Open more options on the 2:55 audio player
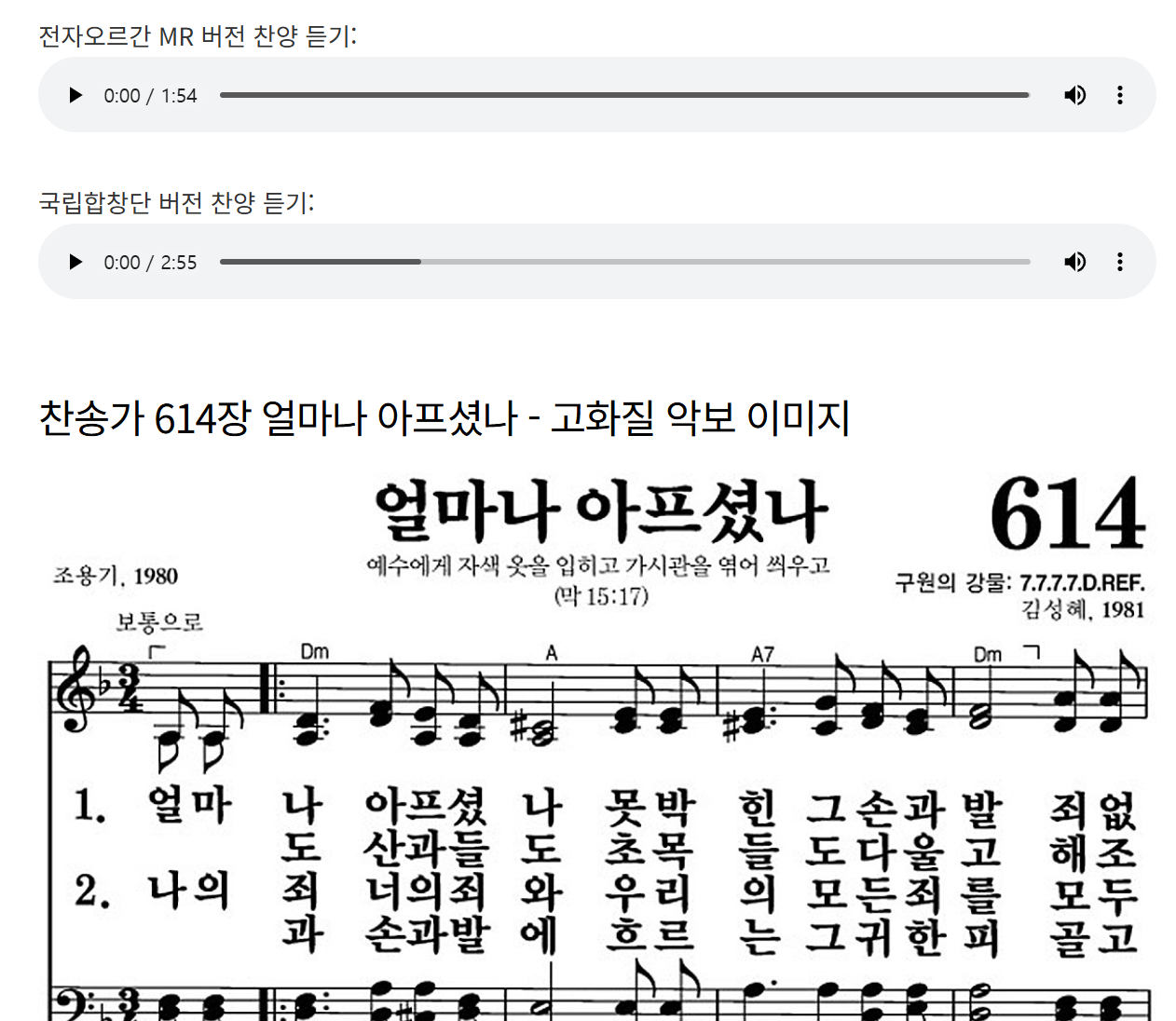 1119,262
